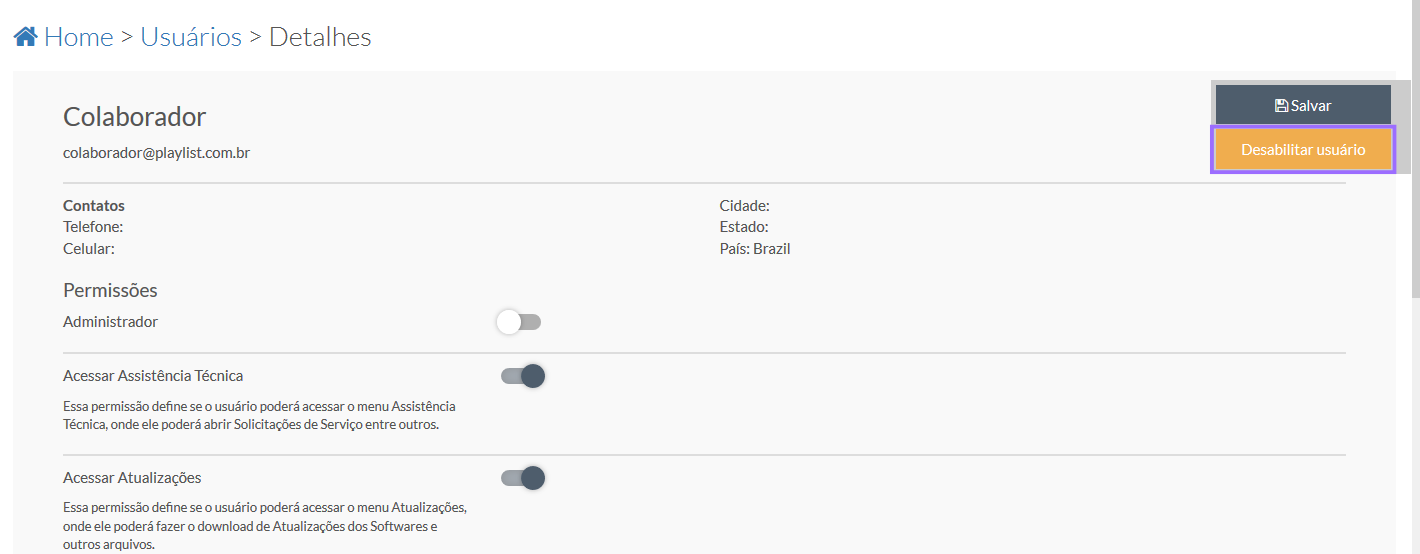The height and width of the screenshot is (554, 1420).
Task: Click the floppy disk icon on Salvar
Action: click(x=1281, y=105)
